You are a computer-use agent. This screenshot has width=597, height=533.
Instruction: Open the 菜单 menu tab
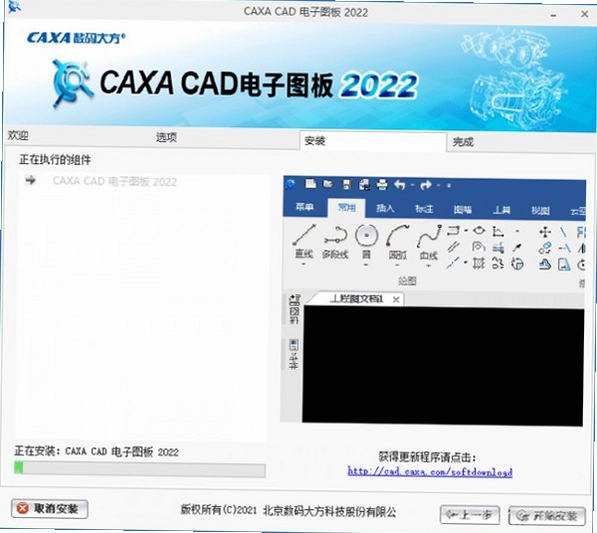[x=305, y=207]
